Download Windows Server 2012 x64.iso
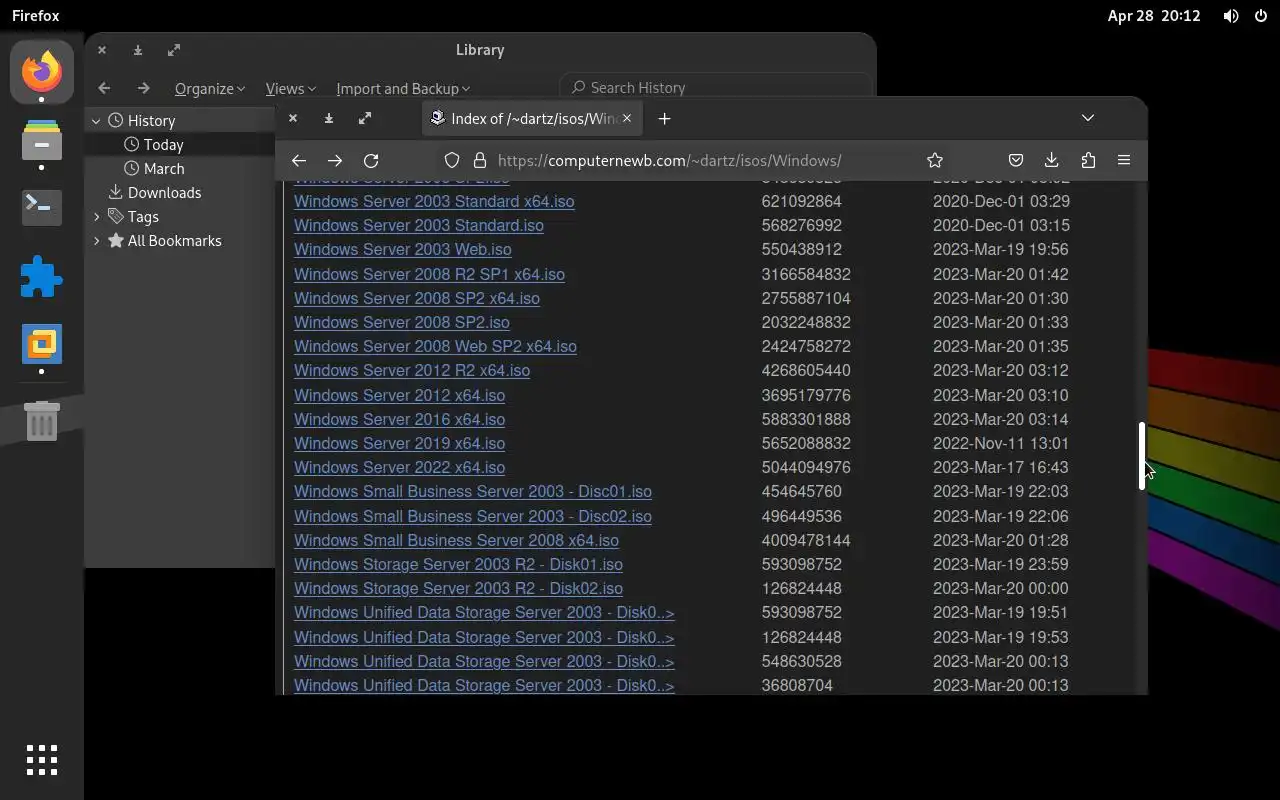The image size is (1280, 800). click(400, 395)
